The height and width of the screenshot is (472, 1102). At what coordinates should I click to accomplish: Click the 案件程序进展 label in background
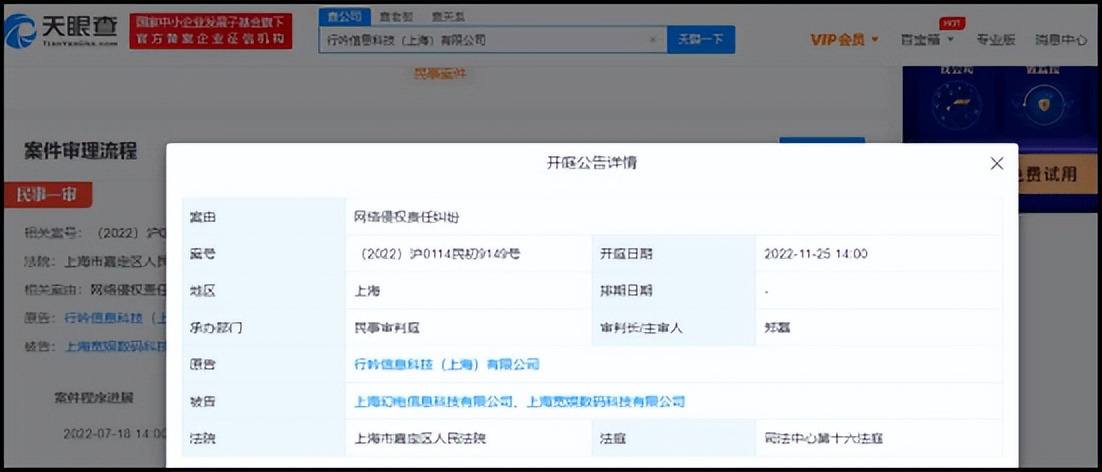pos(93,398)
